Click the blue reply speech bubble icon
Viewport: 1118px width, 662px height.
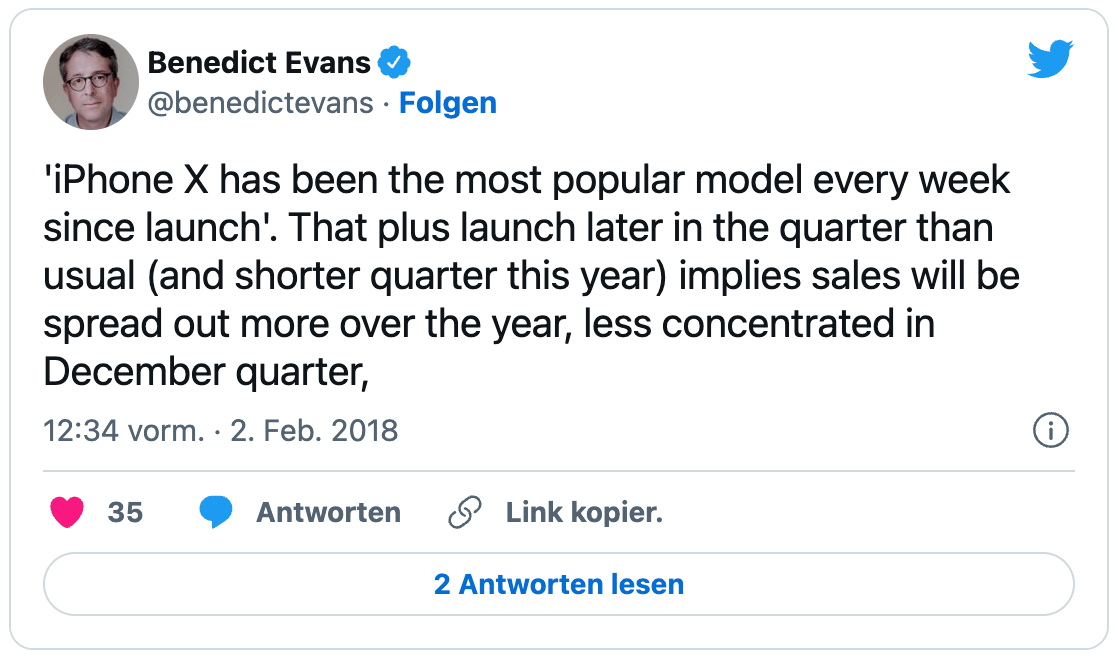coord(216,512)
